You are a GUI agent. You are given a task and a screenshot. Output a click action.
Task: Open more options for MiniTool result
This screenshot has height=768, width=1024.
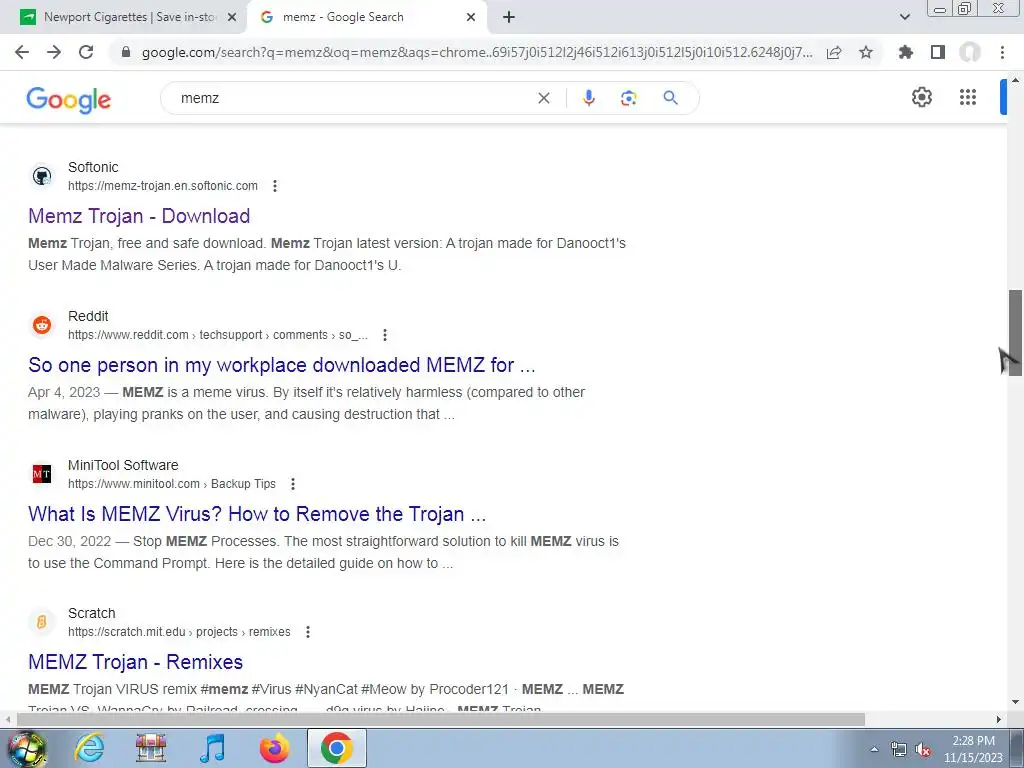pos(293,484)
